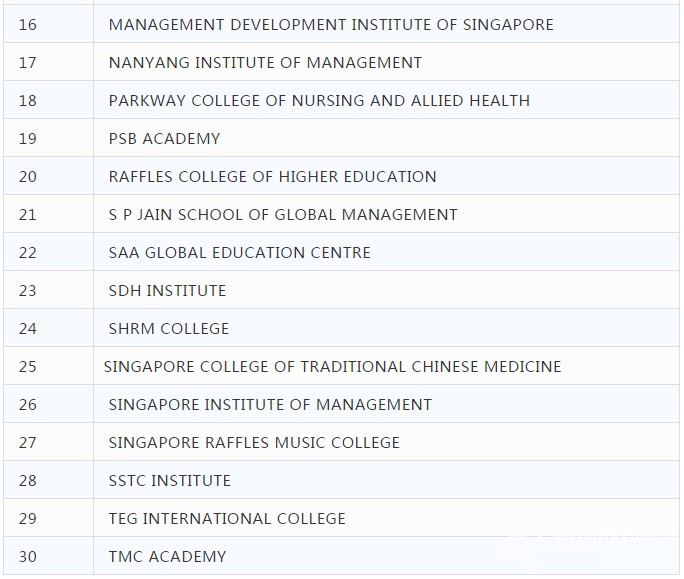Select S P JAIN SCHOOL OF GLOBAL MANAGEMENT
Image resolution: width=684 pixels, height=579 pixels.
click(x=283, y=214)
